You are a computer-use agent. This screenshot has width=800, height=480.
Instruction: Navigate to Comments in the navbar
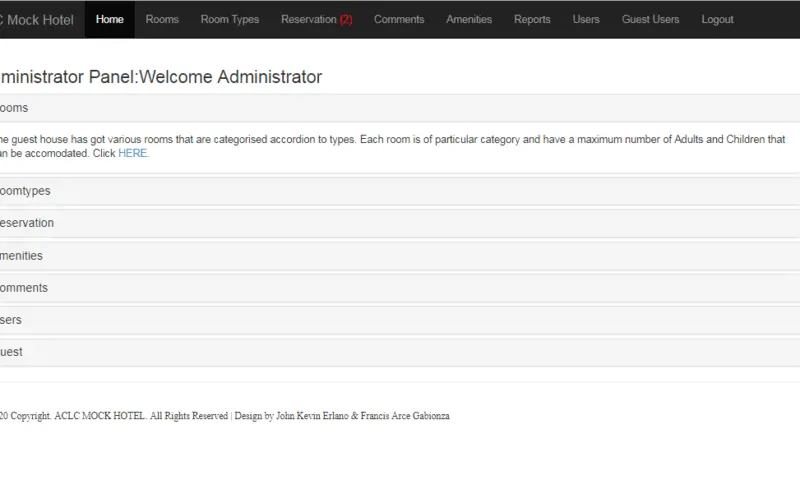tap(399, 19)
